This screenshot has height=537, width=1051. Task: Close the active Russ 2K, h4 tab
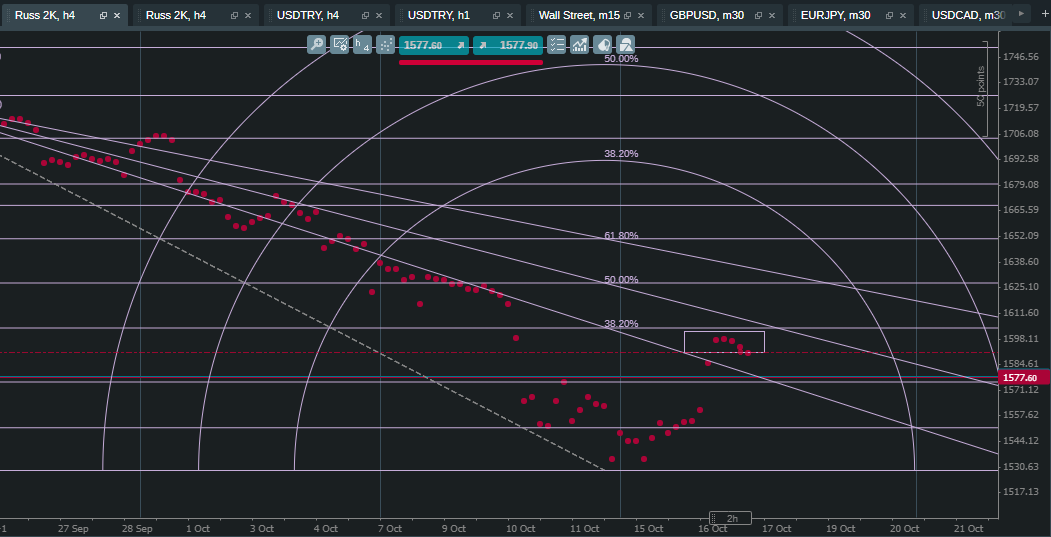pyautogui.click(x=117, y=15)
